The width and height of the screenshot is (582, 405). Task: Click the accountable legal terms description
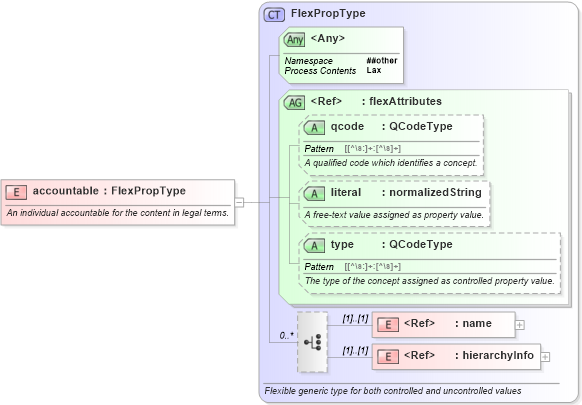point(118,213)
